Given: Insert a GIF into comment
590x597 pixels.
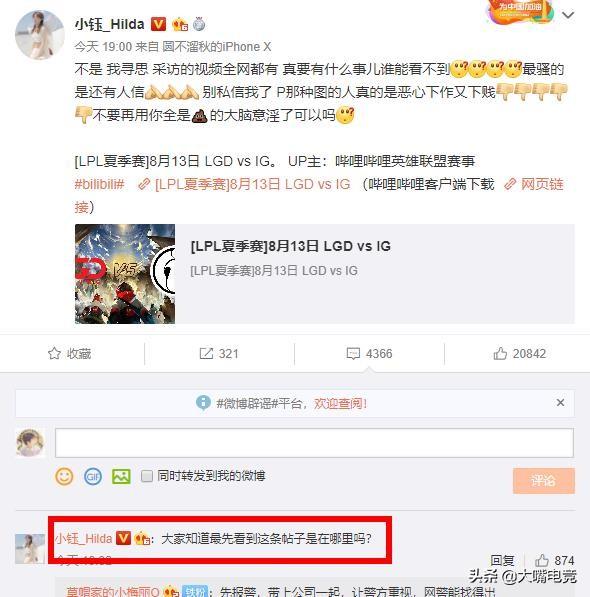Looking at the screenshot, I should 93,476.
